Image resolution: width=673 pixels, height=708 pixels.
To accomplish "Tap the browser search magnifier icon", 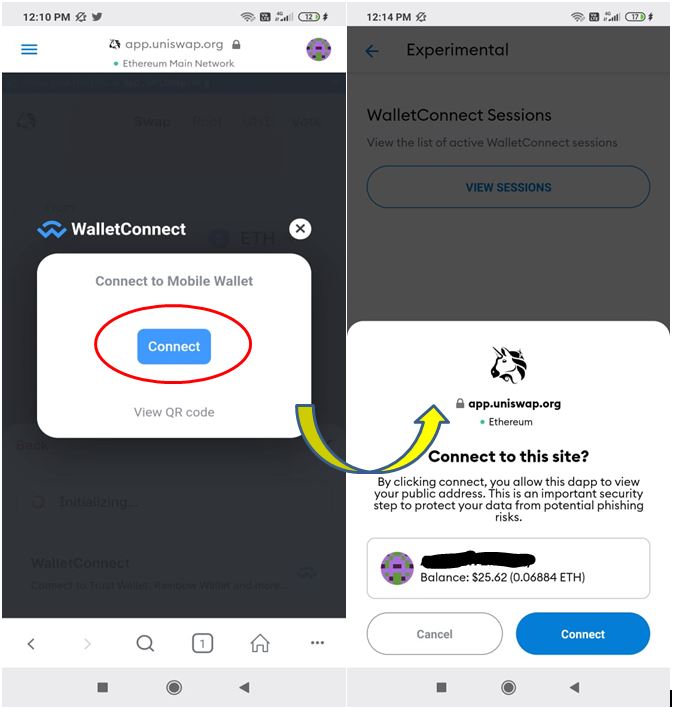I will 145,643.
